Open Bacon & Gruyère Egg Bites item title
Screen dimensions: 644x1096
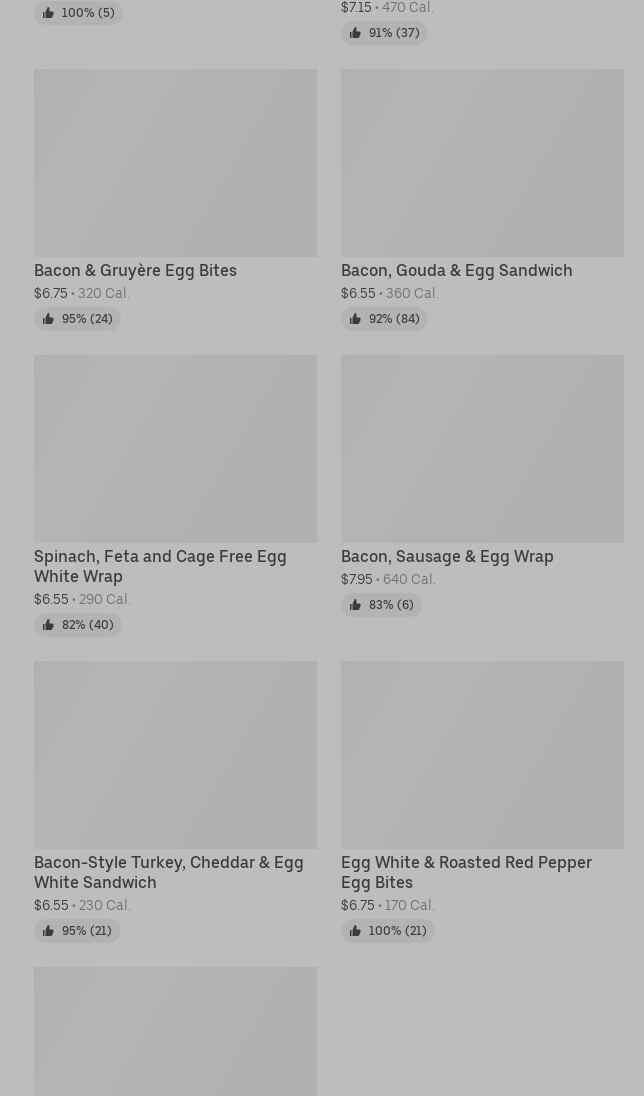[136, 271]
